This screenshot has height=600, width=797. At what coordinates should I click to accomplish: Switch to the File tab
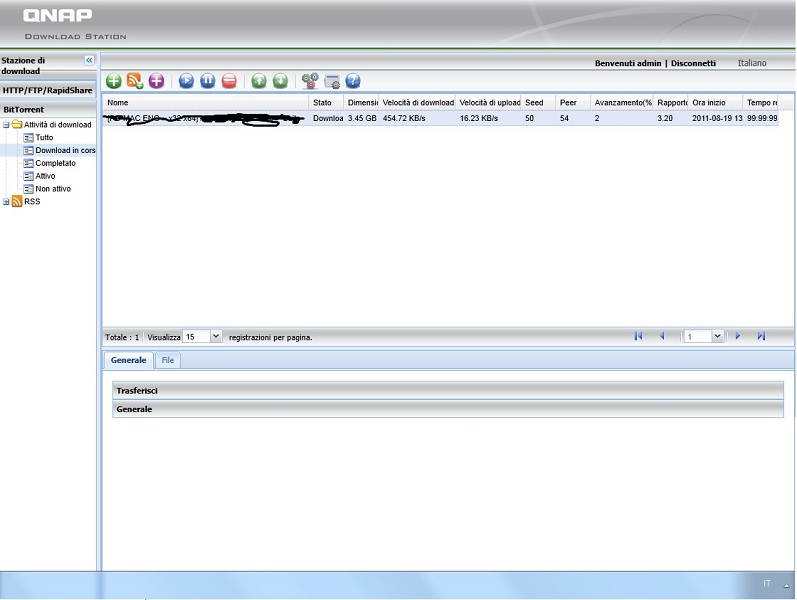pyautogui.click(x=168, y=360)
